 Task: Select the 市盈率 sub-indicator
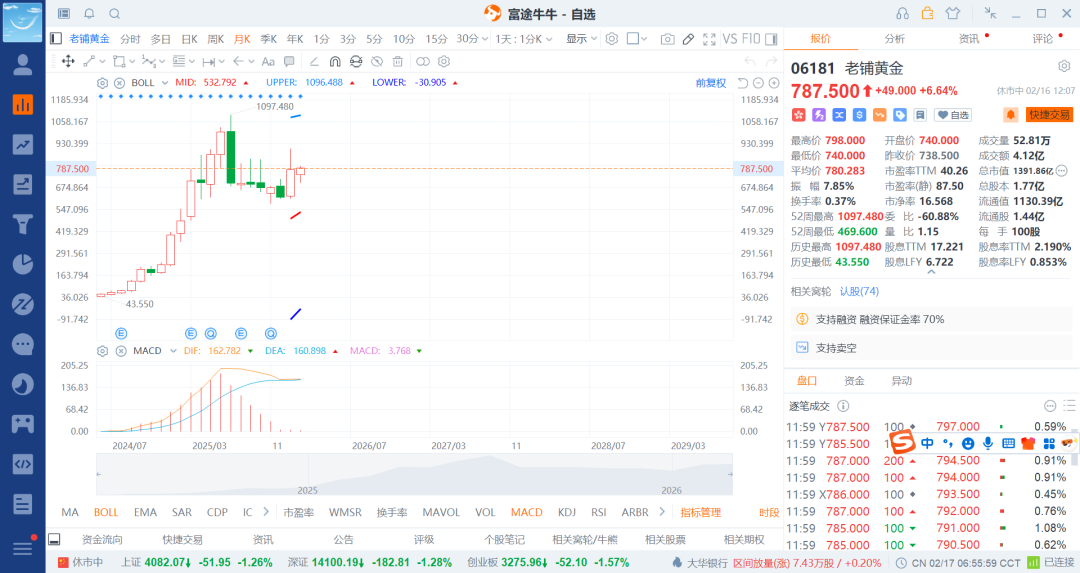(298, 512)
